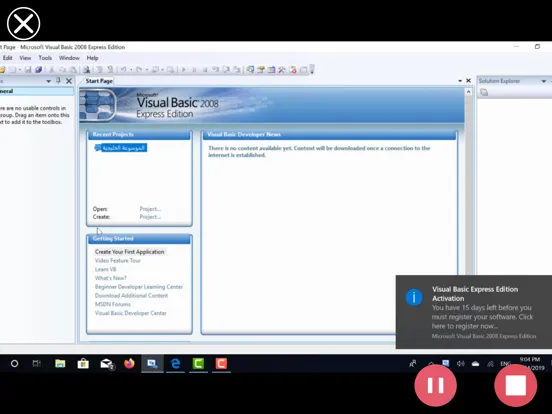This screenshot has height=414, width=552.
Task: Close the recording overlay with circled X
Action: [x=24, y=24]
